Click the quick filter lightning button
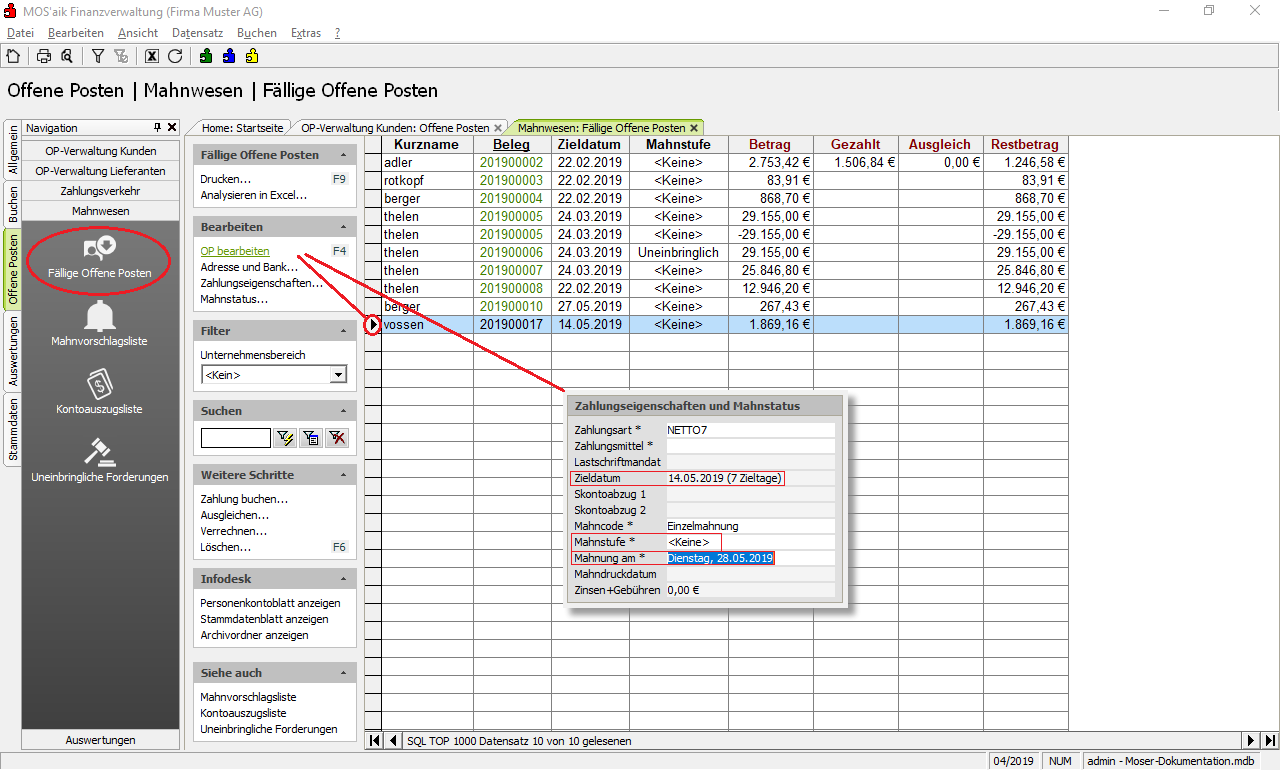 pyautogui.click(x=285, y=437)
